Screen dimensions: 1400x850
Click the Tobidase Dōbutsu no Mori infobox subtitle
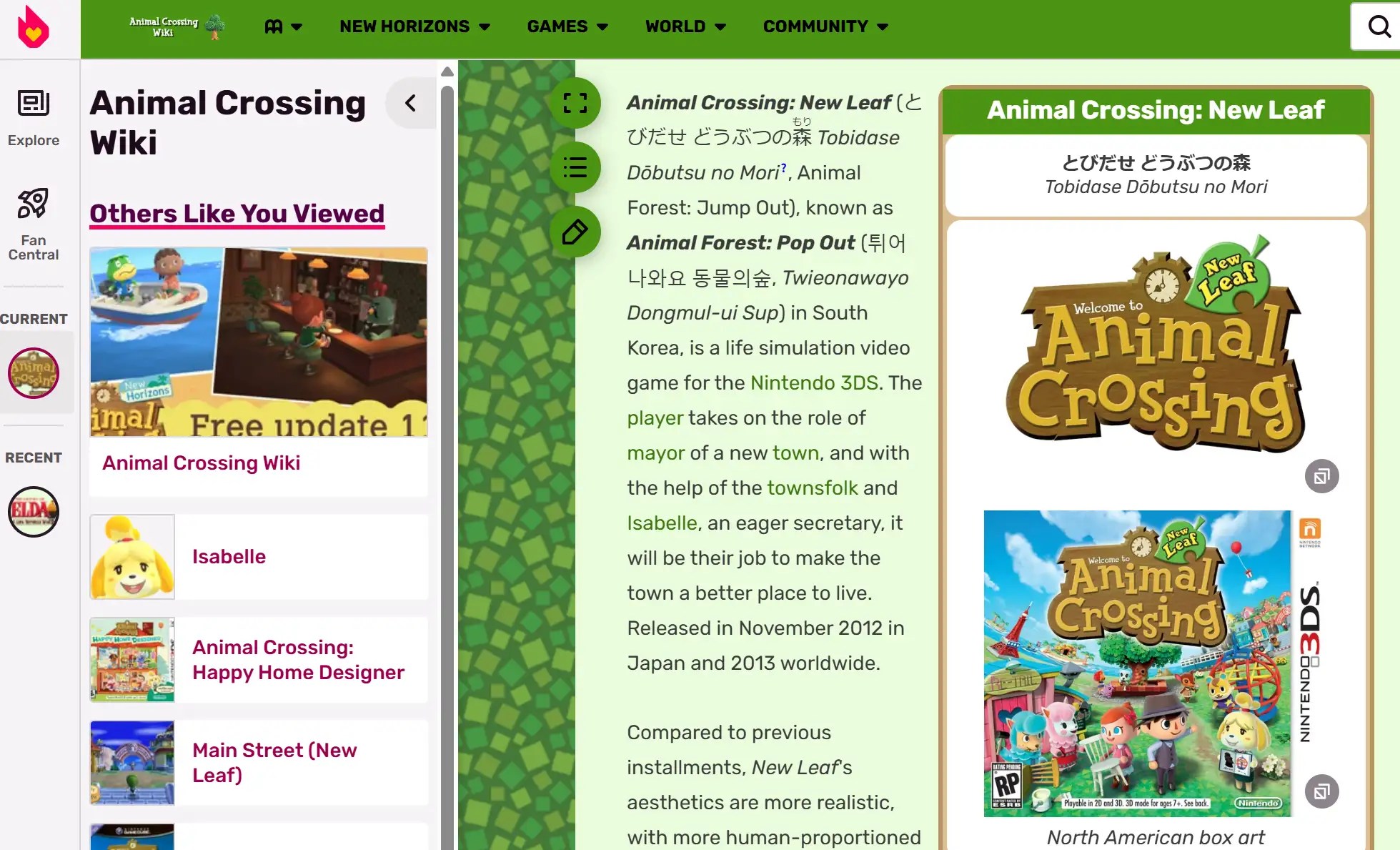pyautogui.click(x=1156, y=187)
